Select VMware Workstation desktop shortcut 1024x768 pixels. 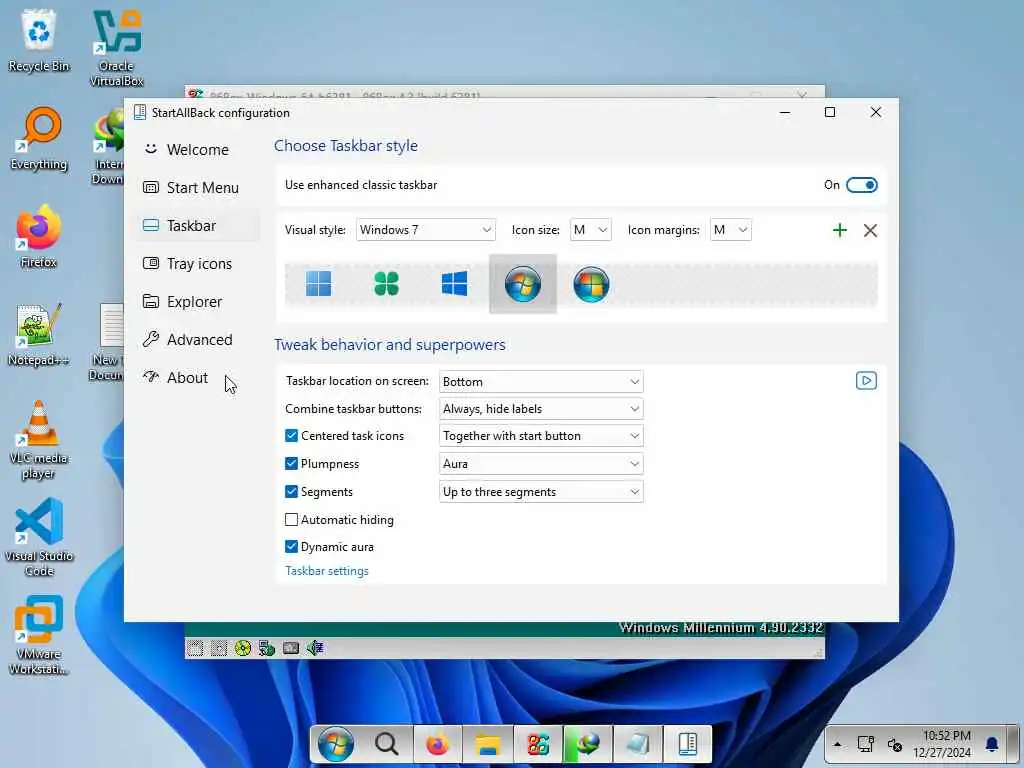pos(39,635)
